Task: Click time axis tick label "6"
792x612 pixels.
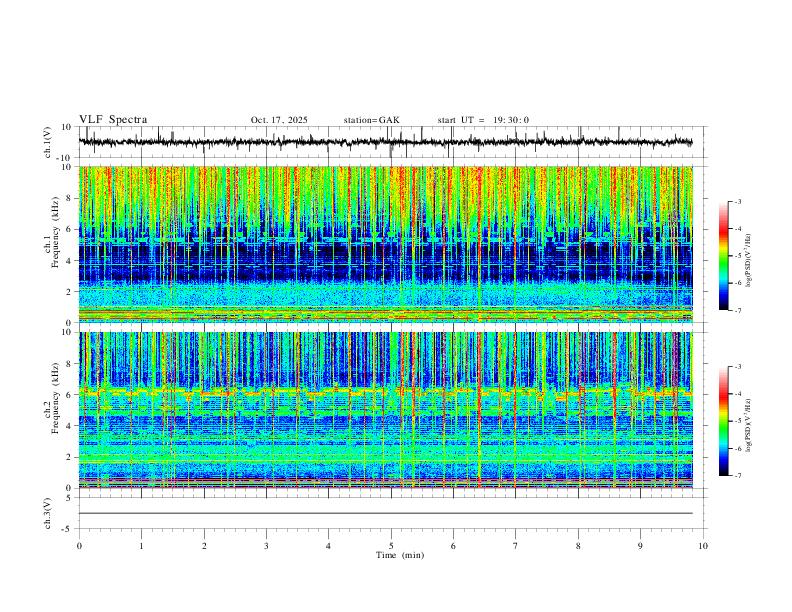Action: click(x=453, y=546)
